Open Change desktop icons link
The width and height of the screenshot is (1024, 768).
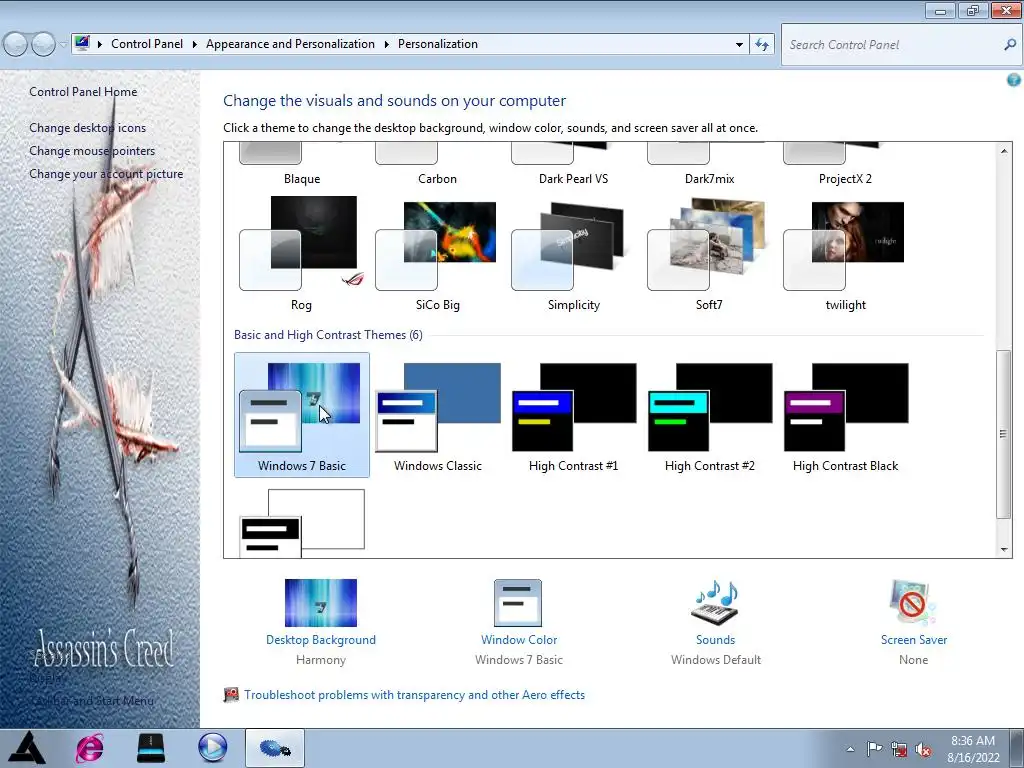pos(88,128)
